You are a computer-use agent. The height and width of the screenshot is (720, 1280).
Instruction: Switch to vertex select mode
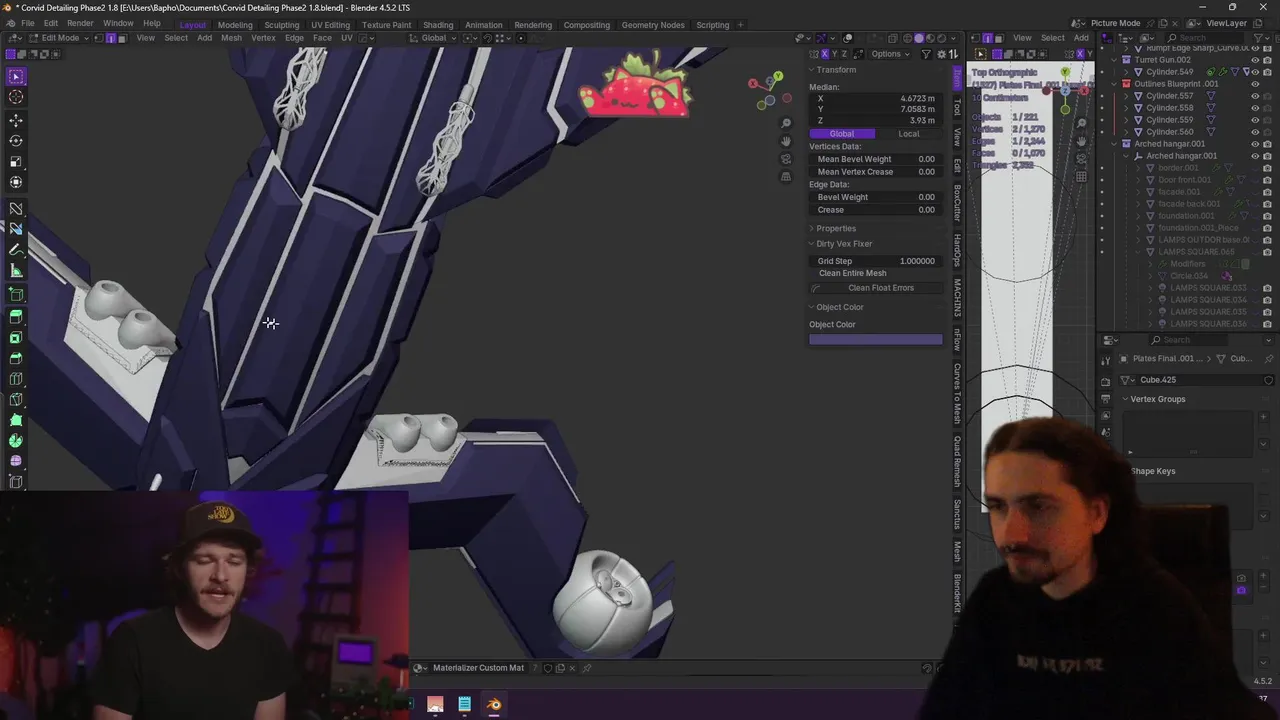(x=99, y=38)
